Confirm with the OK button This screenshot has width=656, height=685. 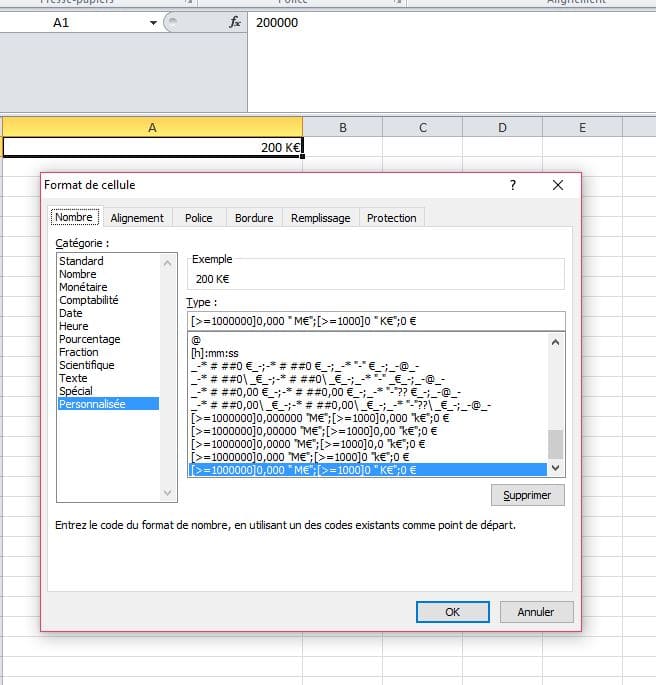pos(452,611)
